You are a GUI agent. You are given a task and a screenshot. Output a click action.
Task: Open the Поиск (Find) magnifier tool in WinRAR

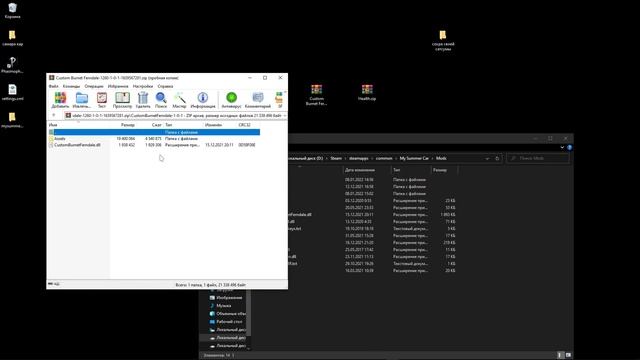tap(161, 100)
